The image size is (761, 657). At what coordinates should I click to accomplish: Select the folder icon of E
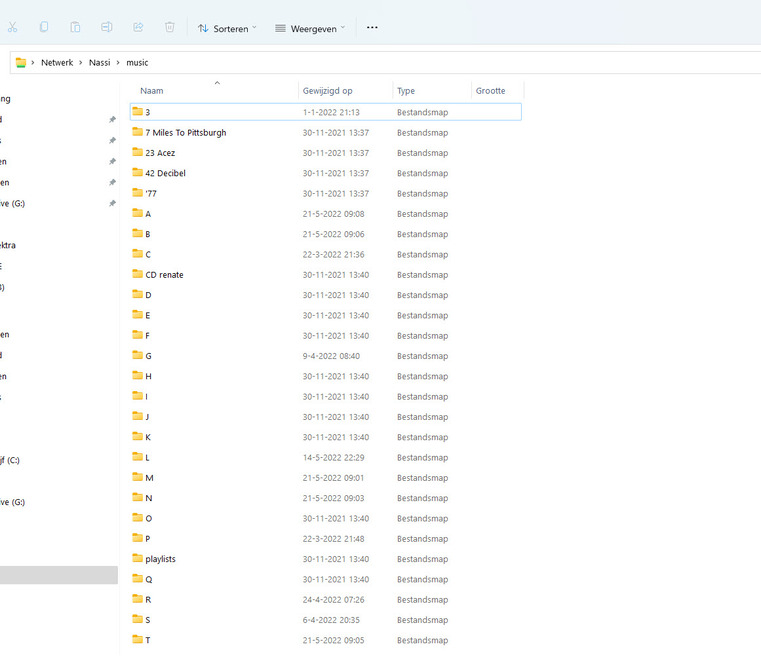pos(137,315)
